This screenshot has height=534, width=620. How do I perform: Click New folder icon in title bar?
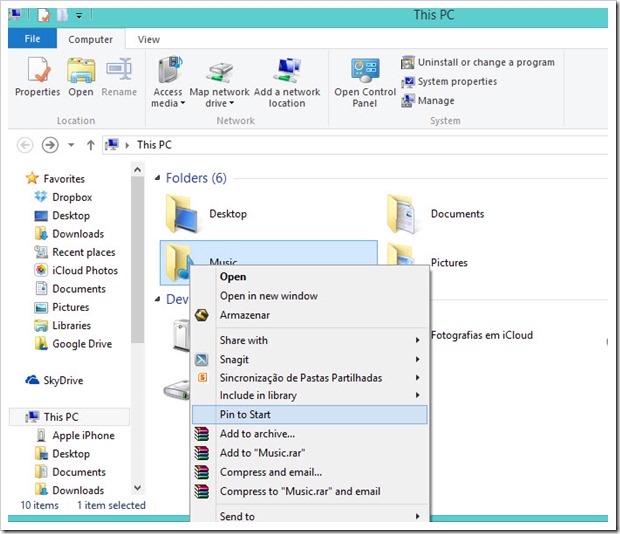click(62, 15)
